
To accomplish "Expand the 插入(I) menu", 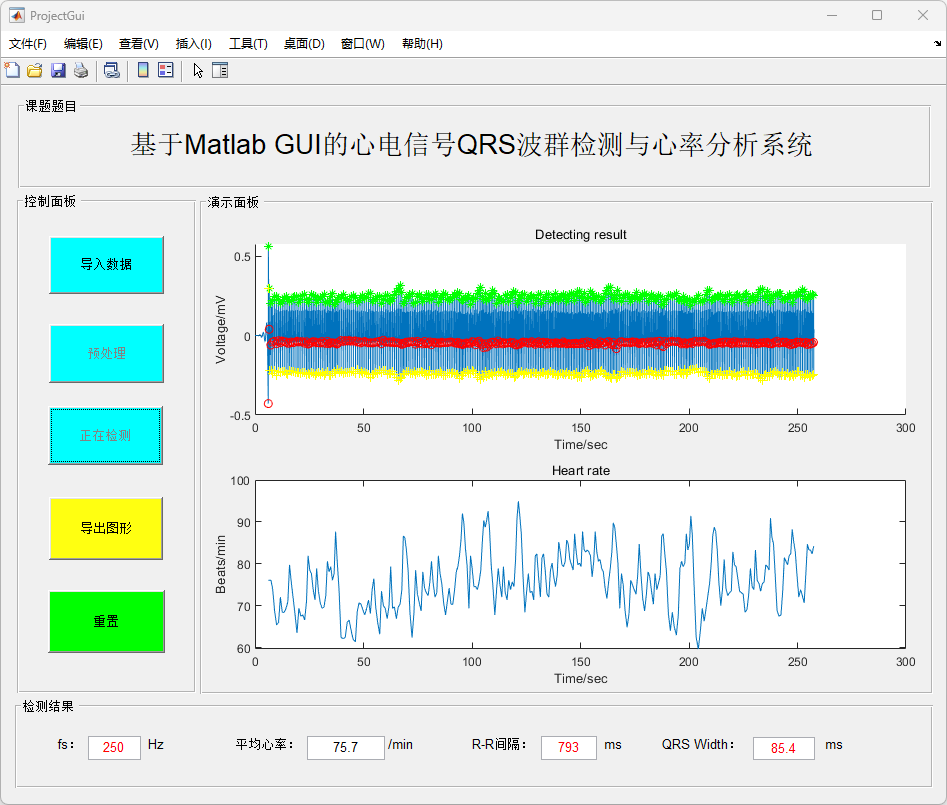I will click(193, 44).
